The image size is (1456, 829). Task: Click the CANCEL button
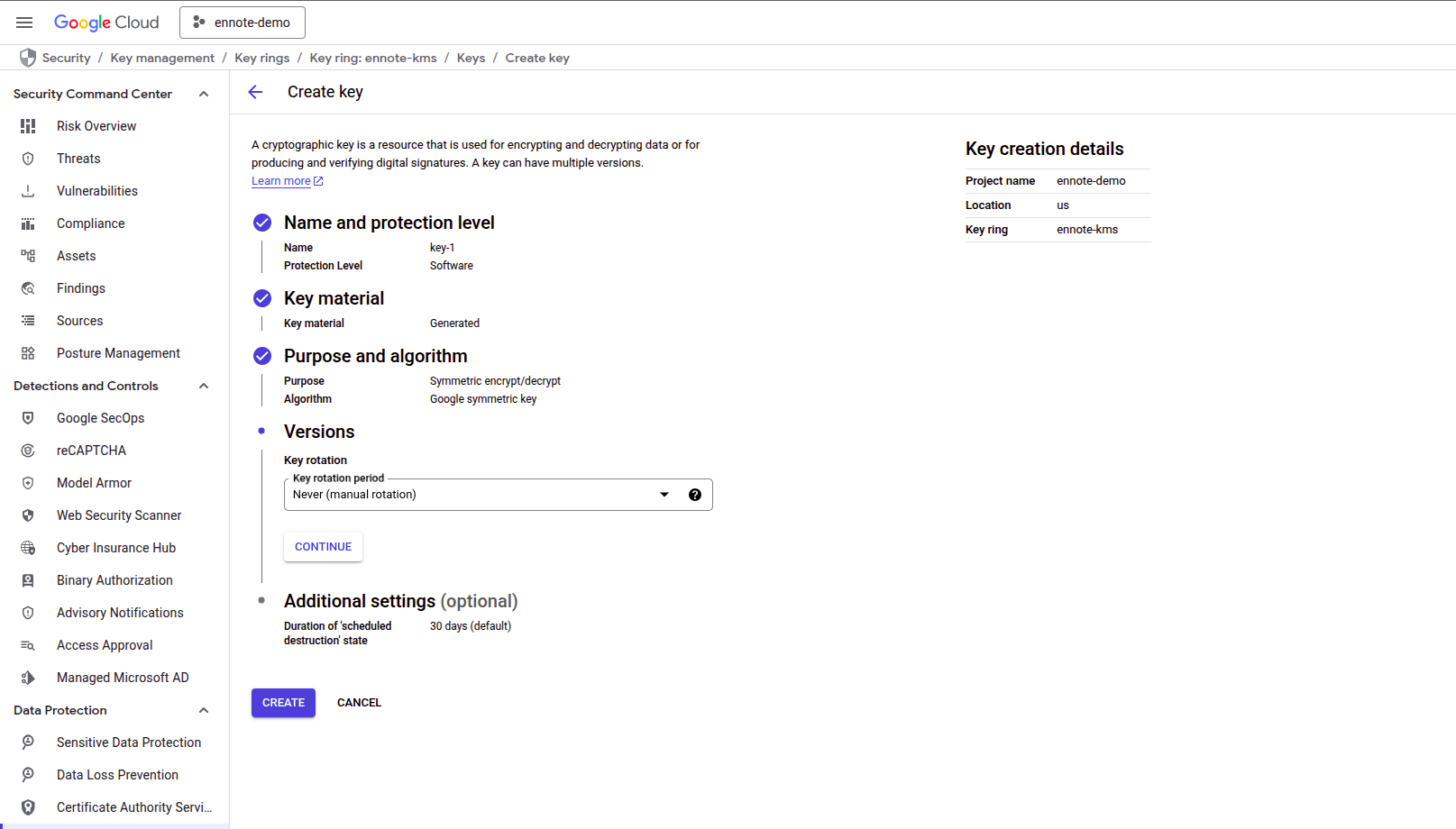click(x=359, y=703)
